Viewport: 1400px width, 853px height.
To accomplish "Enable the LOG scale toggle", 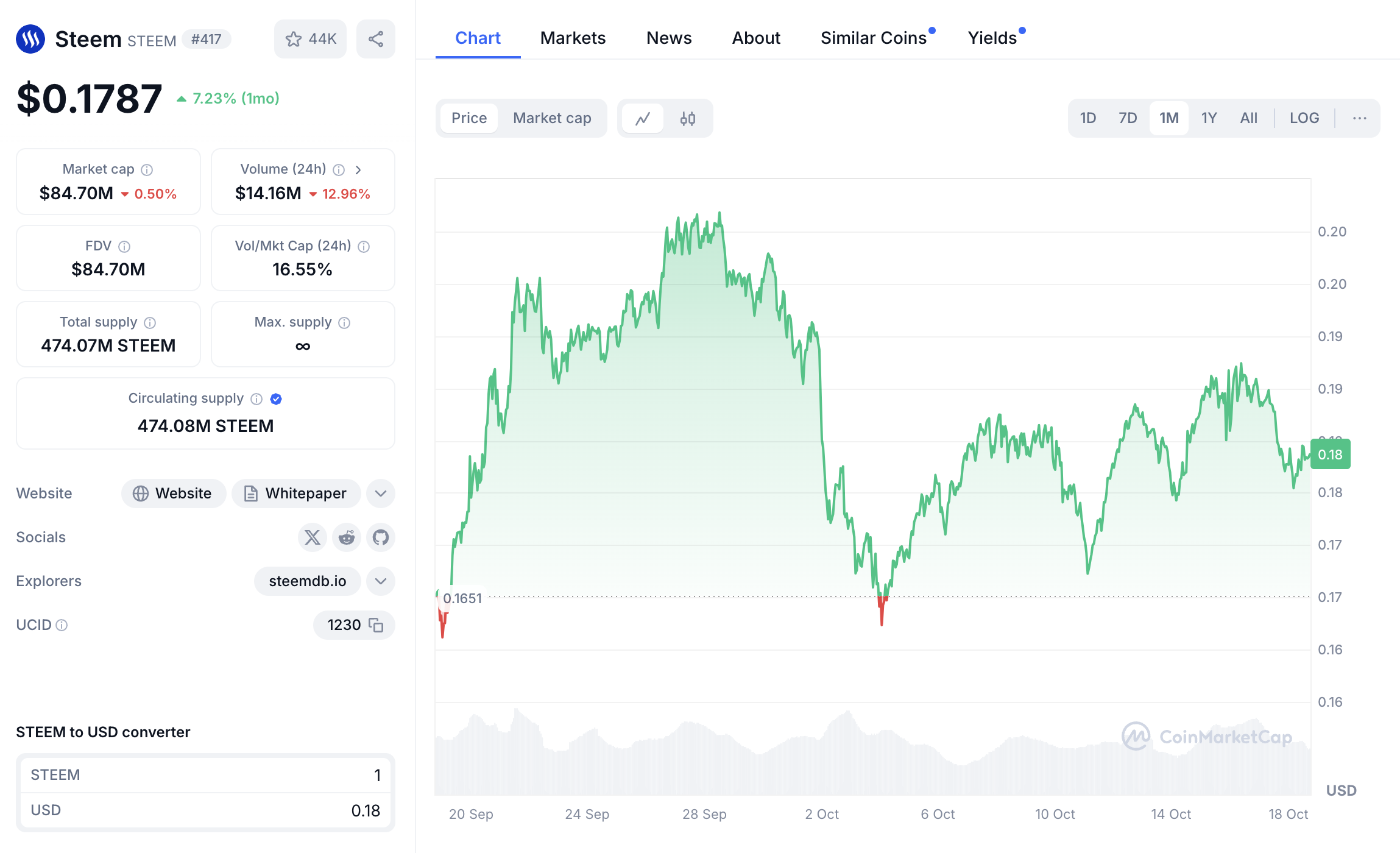I will point(1304,118).
